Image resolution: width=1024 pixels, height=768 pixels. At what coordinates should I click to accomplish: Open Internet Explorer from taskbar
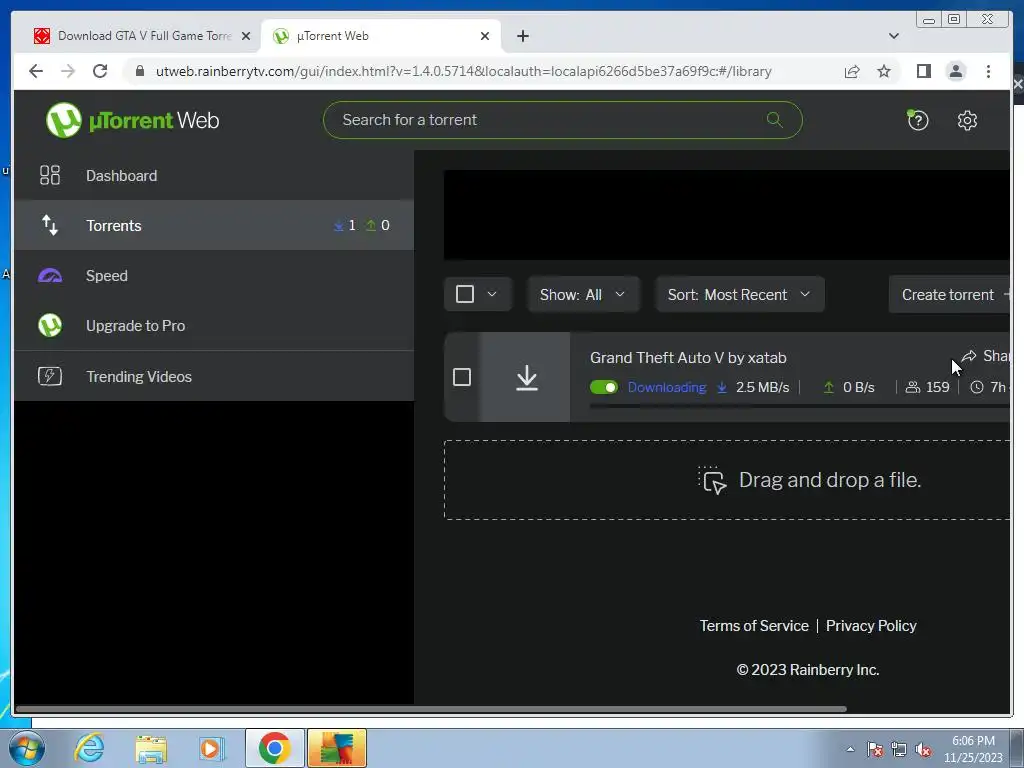(x=89, y=748)
